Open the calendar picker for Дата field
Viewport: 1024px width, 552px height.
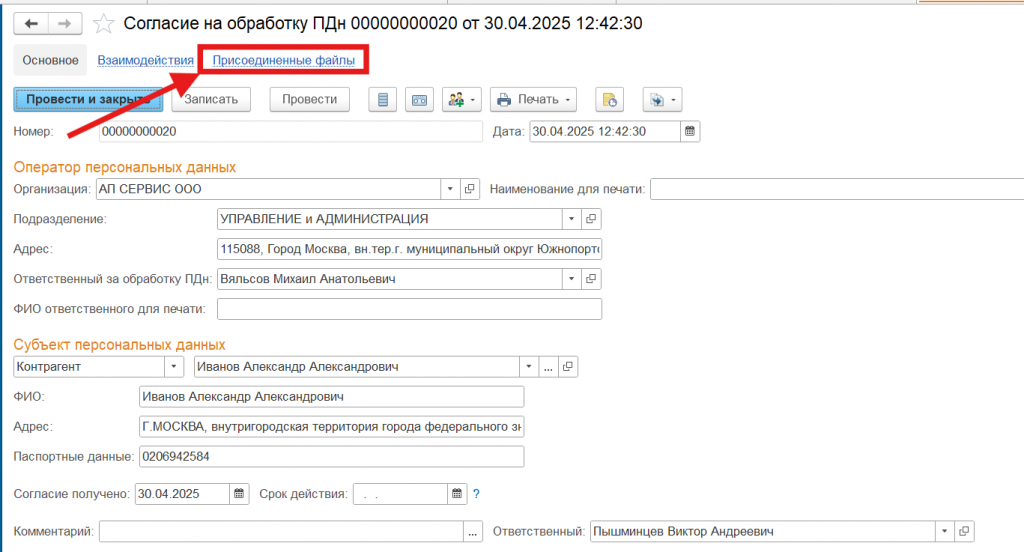click(x=690, y=131)
